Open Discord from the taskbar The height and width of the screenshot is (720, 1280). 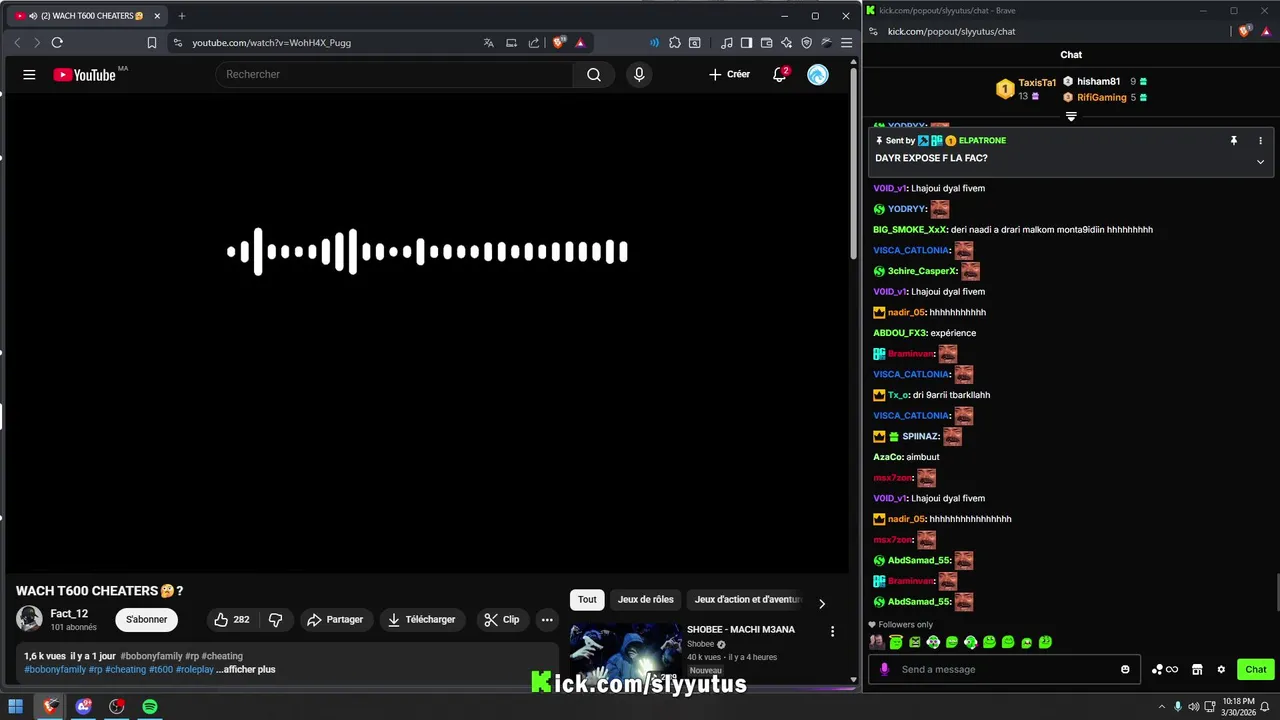point(84,707)
